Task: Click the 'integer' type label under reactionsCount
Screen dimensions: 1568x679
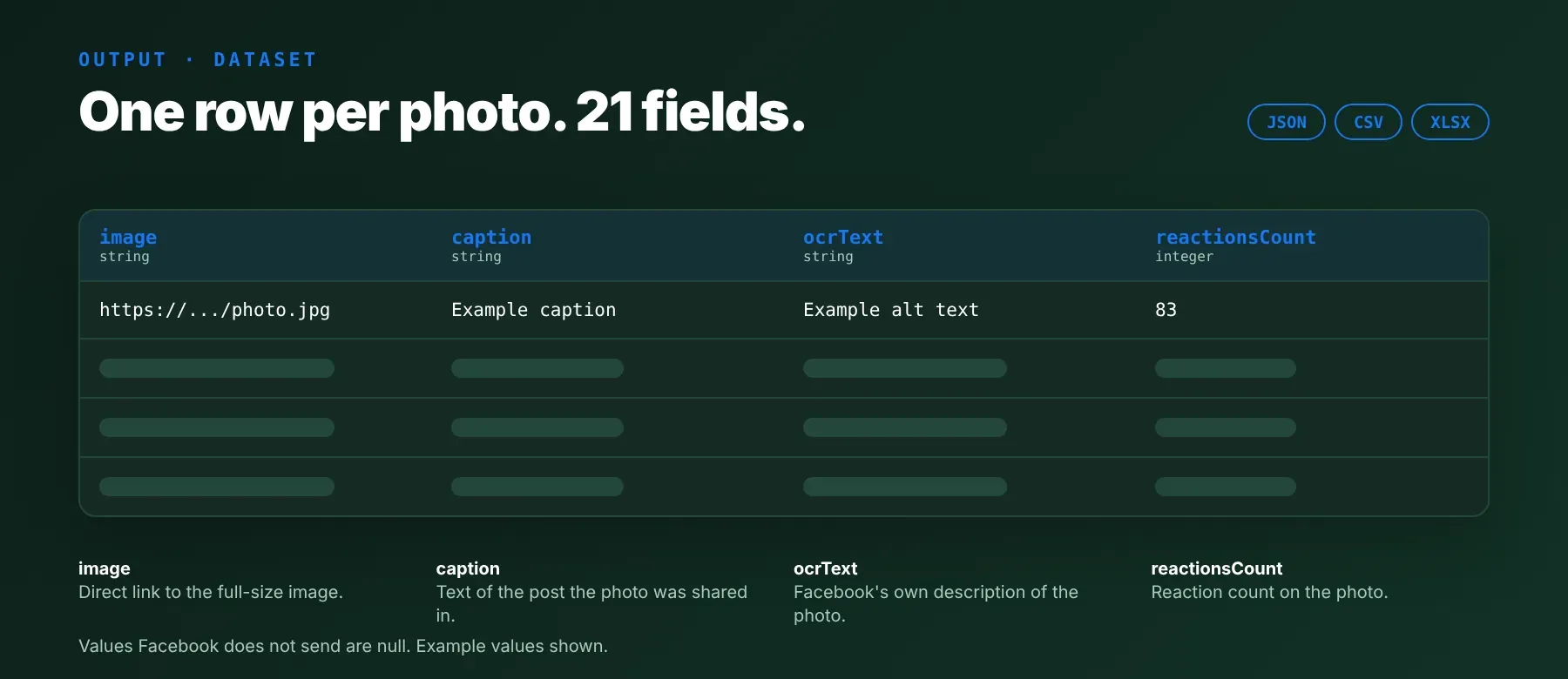Action: click(1184, 257)
